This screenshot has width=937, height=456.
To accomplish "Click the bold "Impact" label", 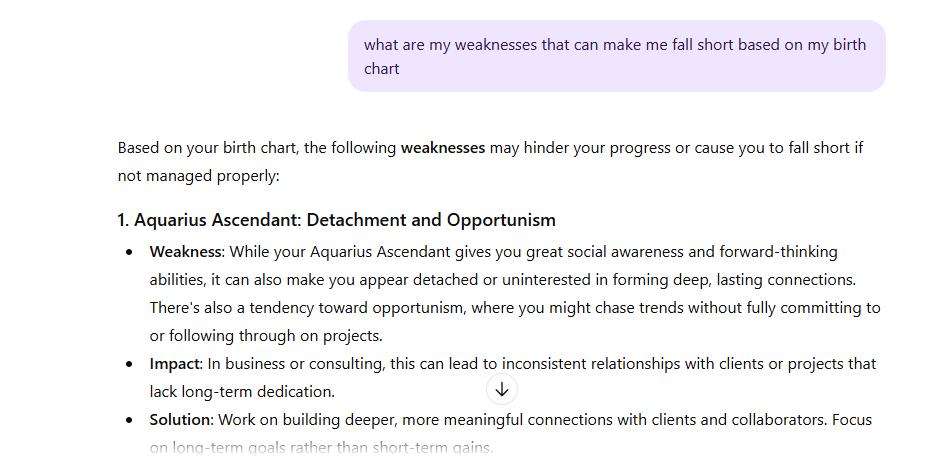I will [174, 364].
